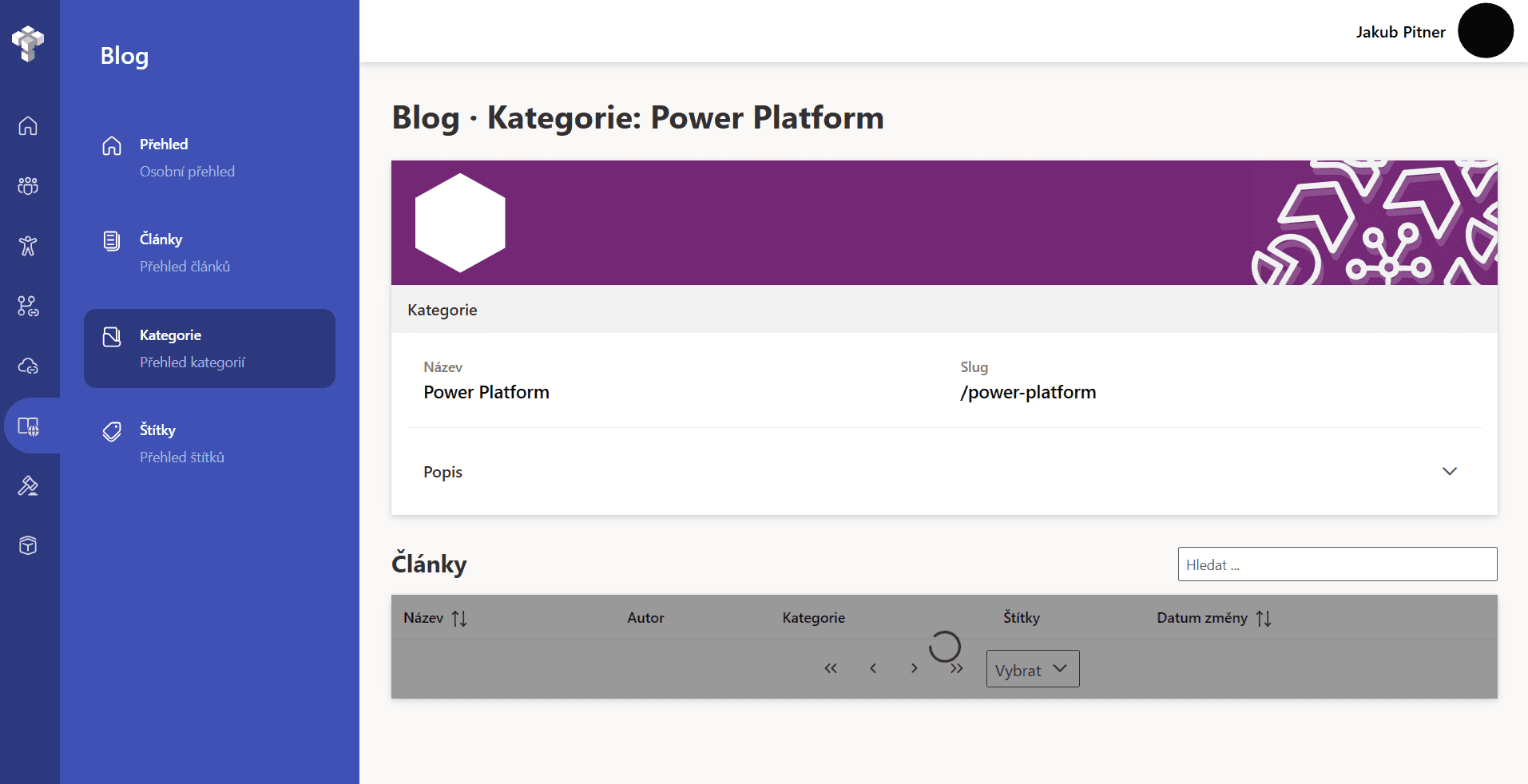Click the Hledat search field
1528x784 pixels.
1336,564
